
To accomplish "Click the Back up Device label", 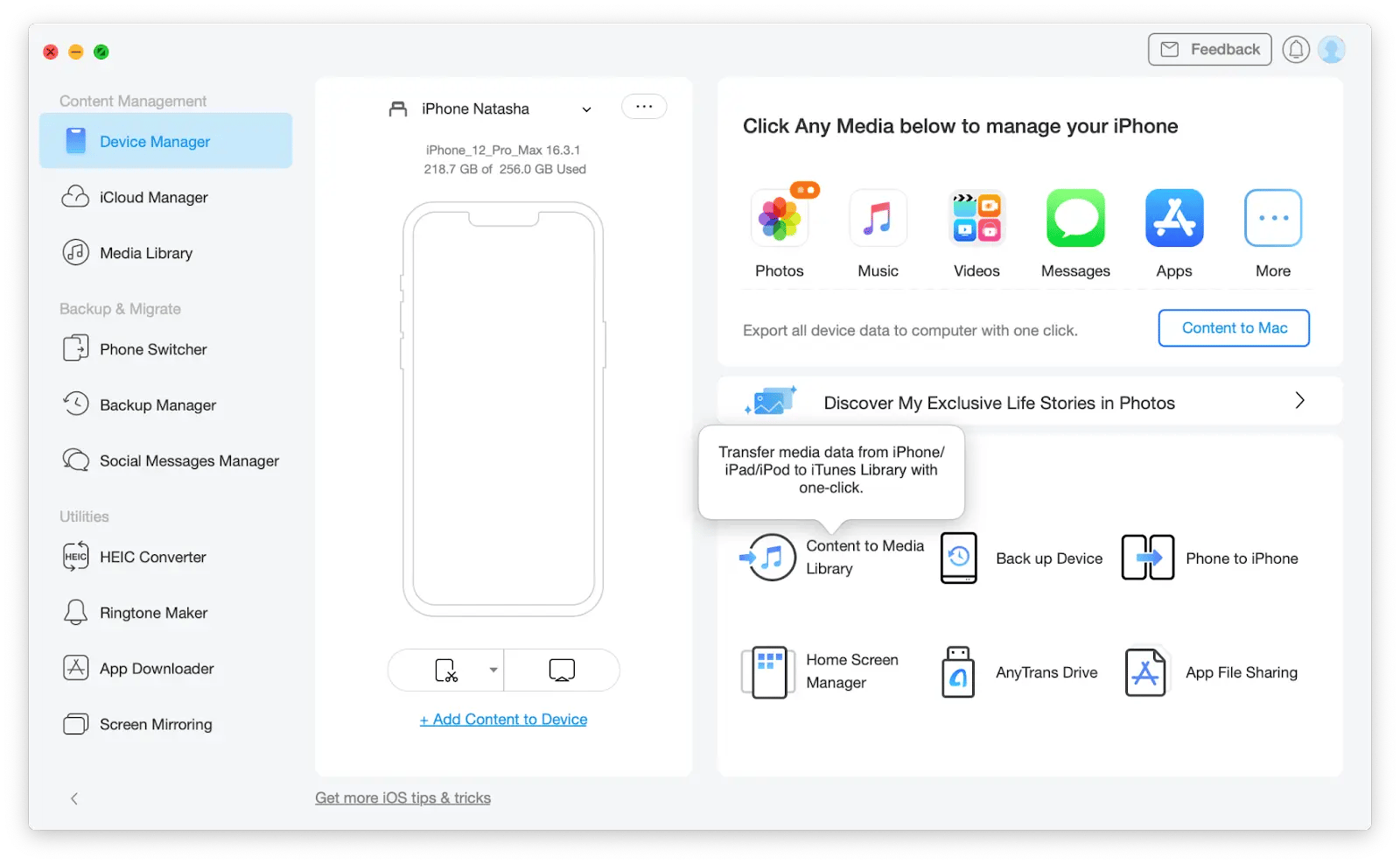I will [x=1049, y=558].
